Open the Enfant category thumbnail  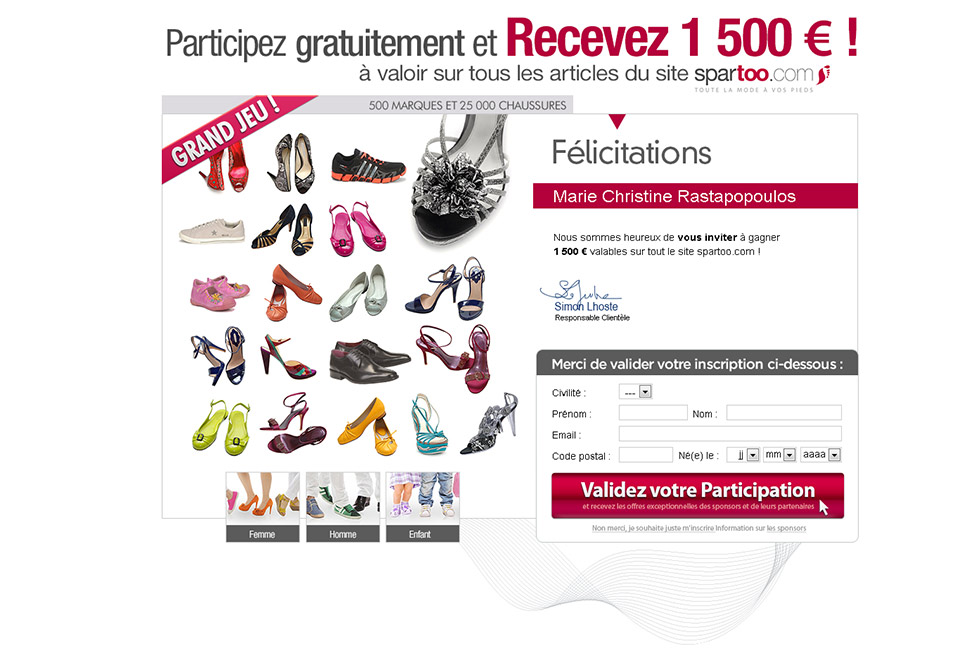click(x=422, y=507)
